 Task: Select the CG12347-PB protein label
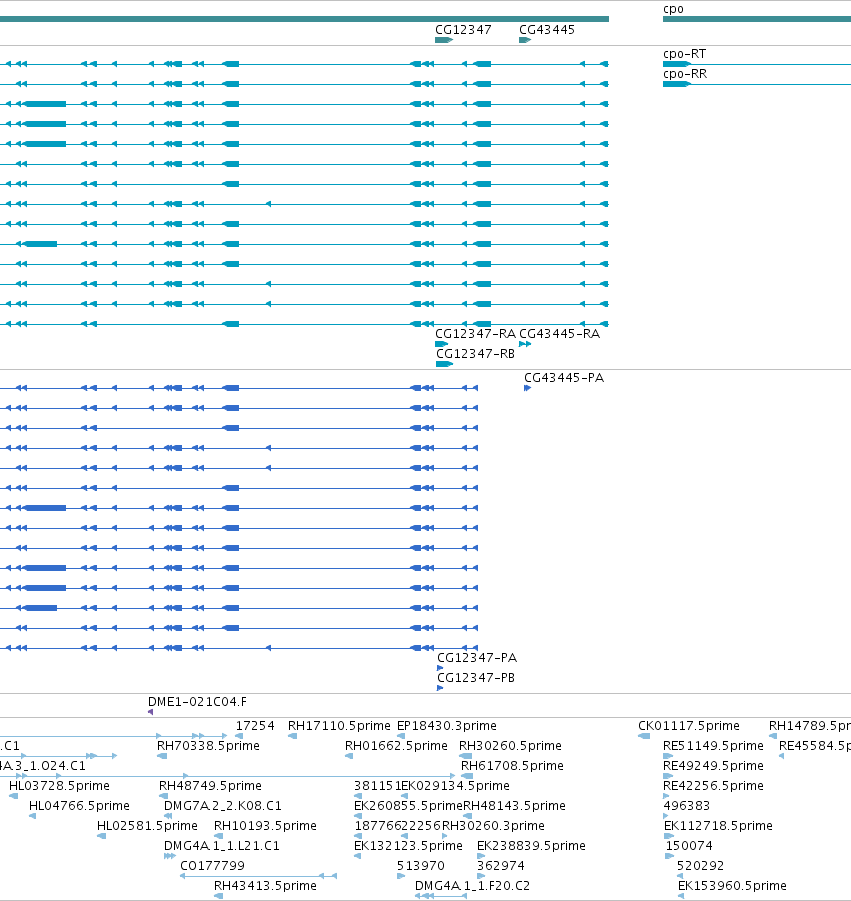[x=476, y=678]
